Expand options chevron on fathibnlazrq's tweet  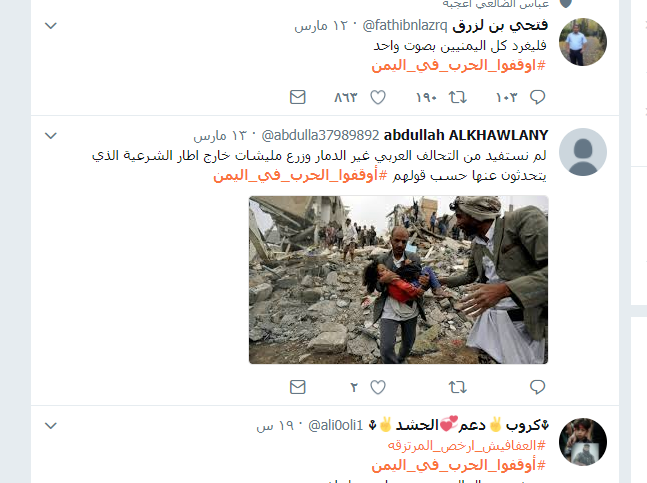click(51, 26)
